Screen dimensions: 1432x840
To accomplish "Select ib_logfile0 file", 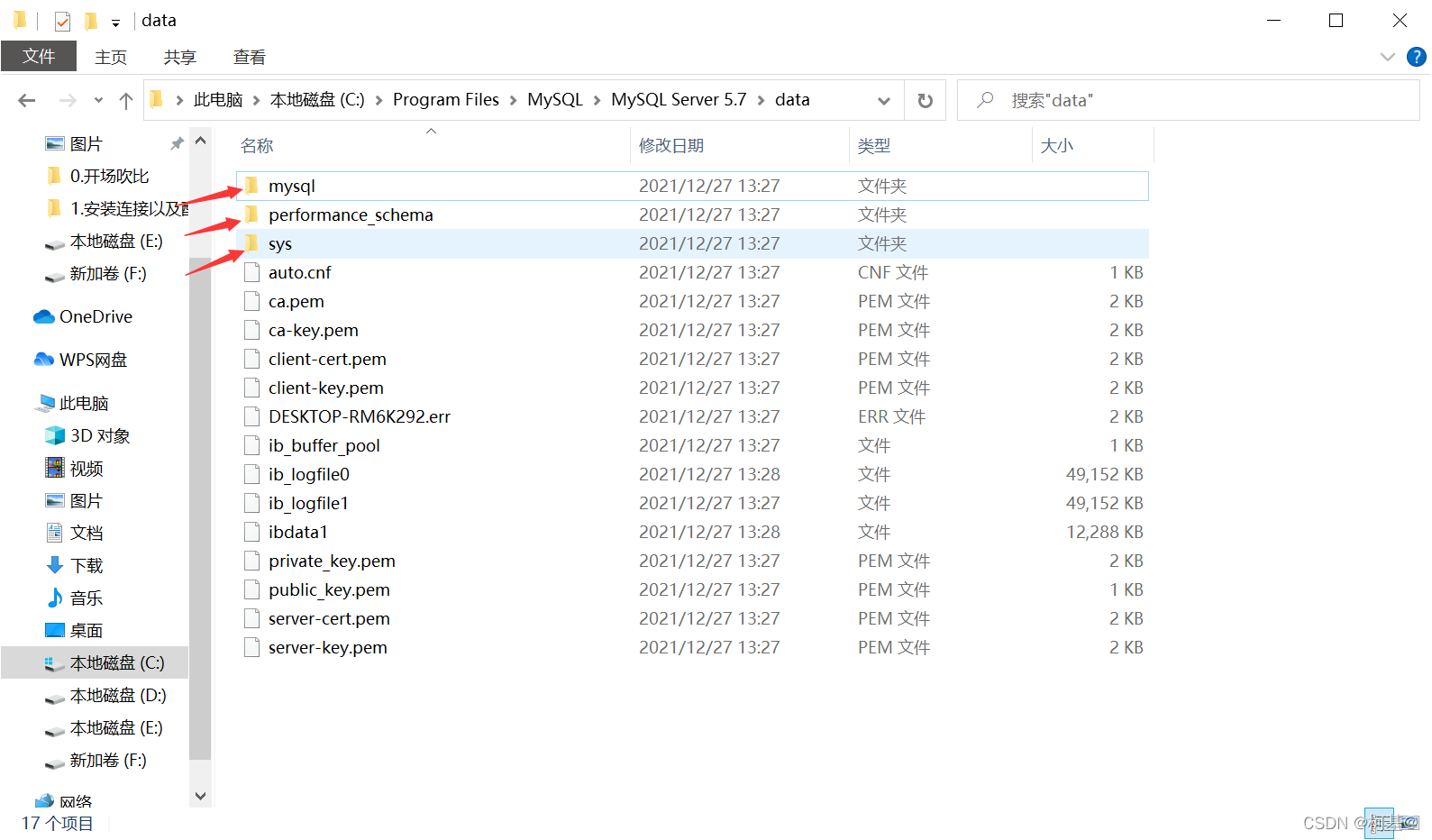I will [692, 474].
